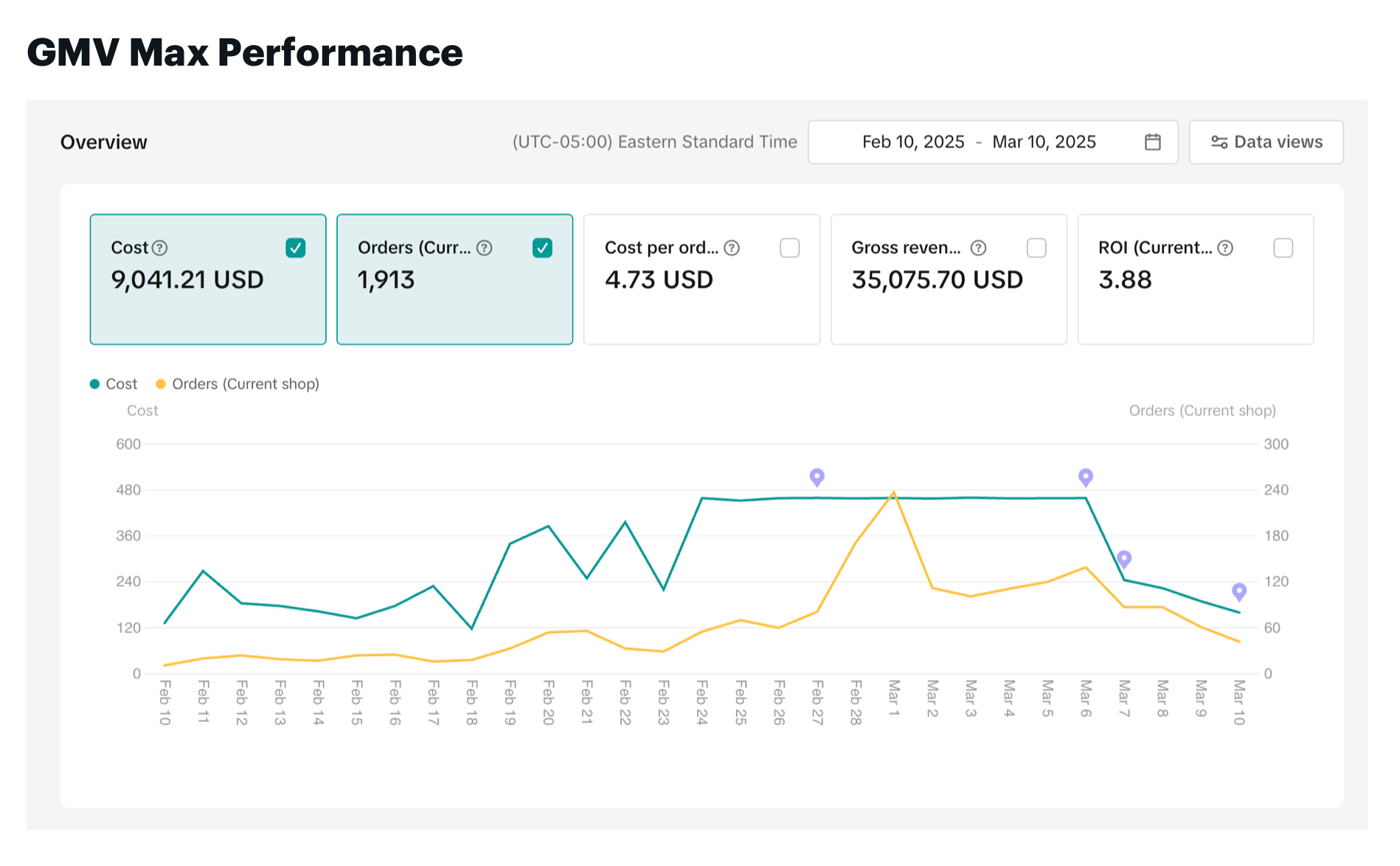This screenshot has height=866, width=1400.
Task: Click the purple pin marker above Mar 7
Action: click(1123, 558)
